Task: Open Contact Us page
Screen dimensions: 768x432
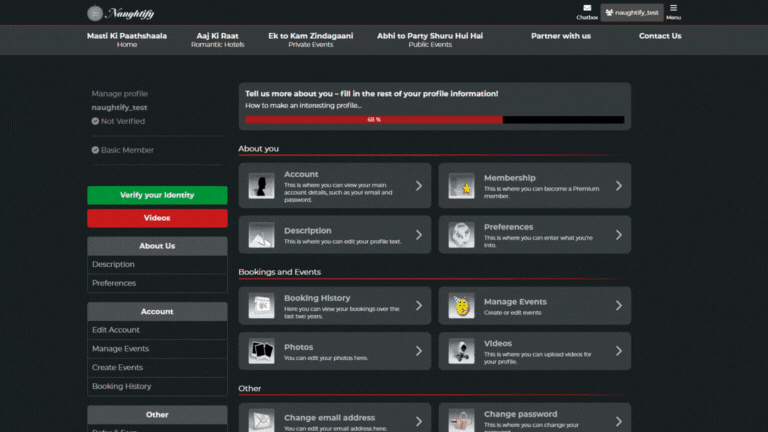Action: point(660,36)
